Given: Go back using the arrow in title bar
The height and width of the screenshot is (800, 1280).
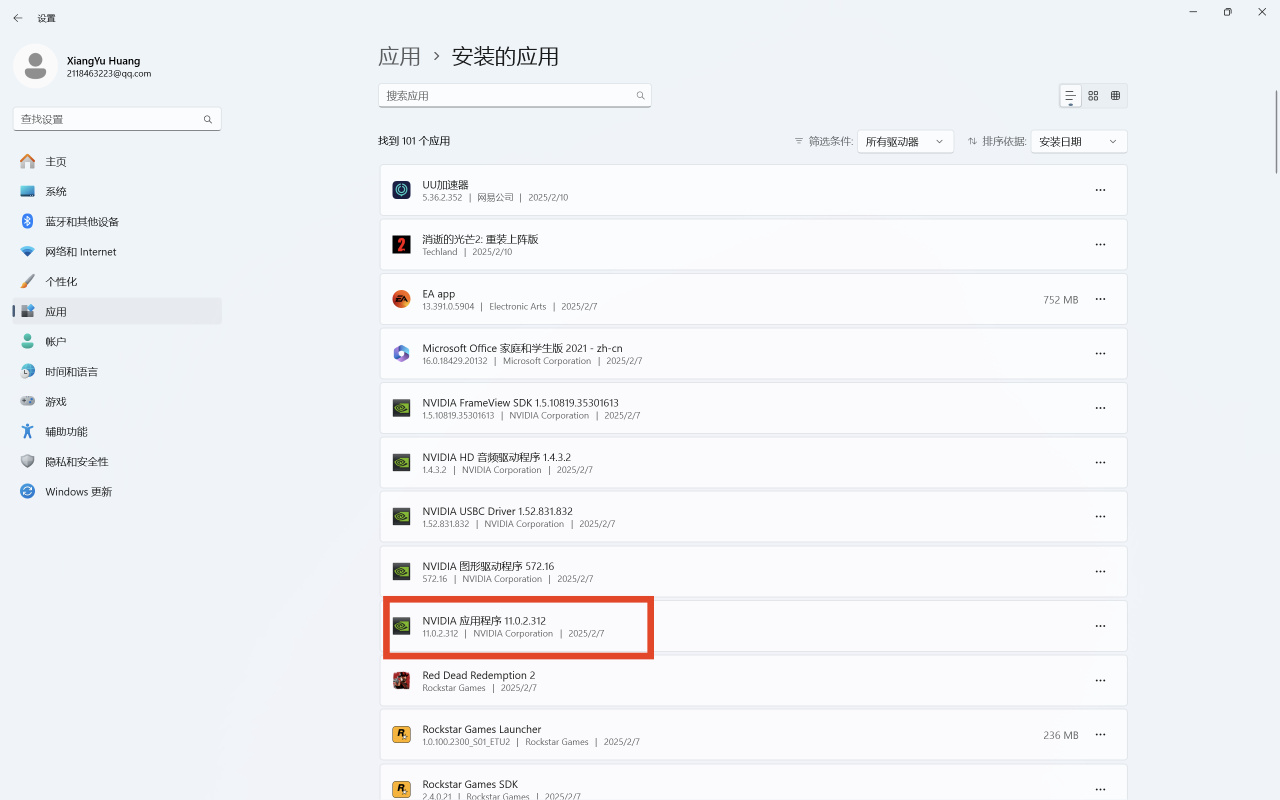Looking at the screenshot, I should point(18,18).
